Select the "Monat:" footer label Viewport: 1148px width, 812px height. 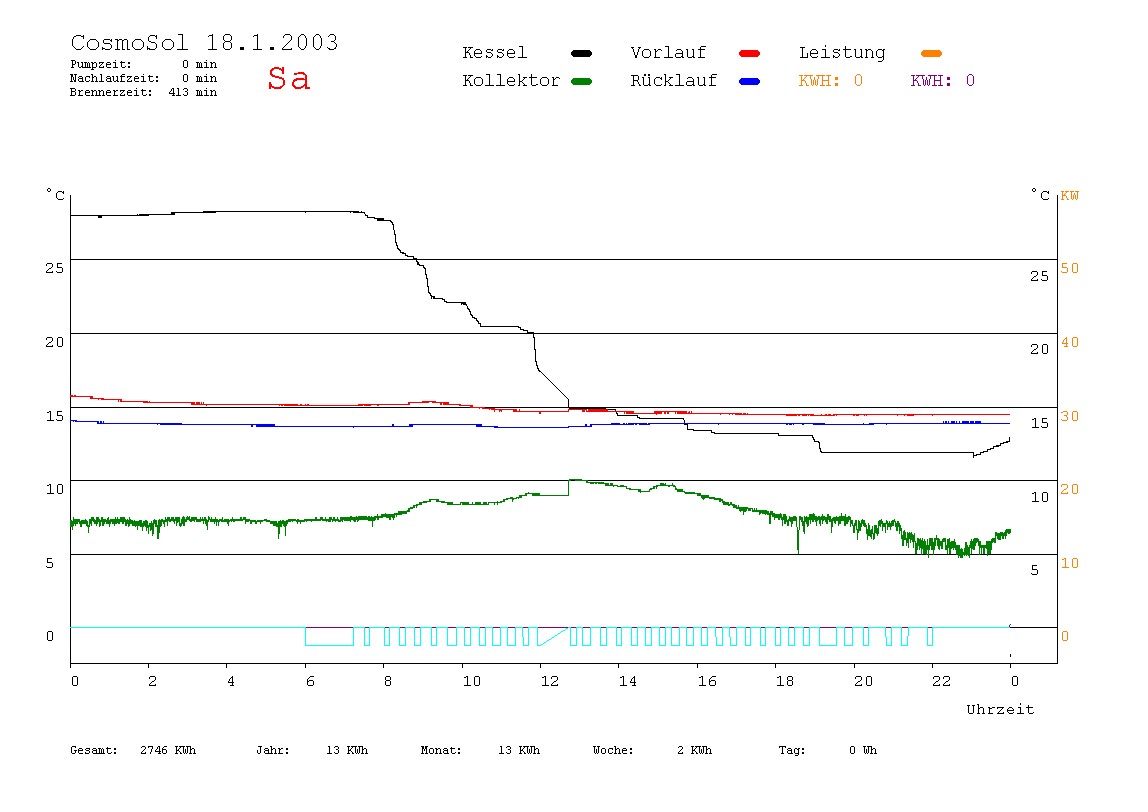click(x=441, y=750)
